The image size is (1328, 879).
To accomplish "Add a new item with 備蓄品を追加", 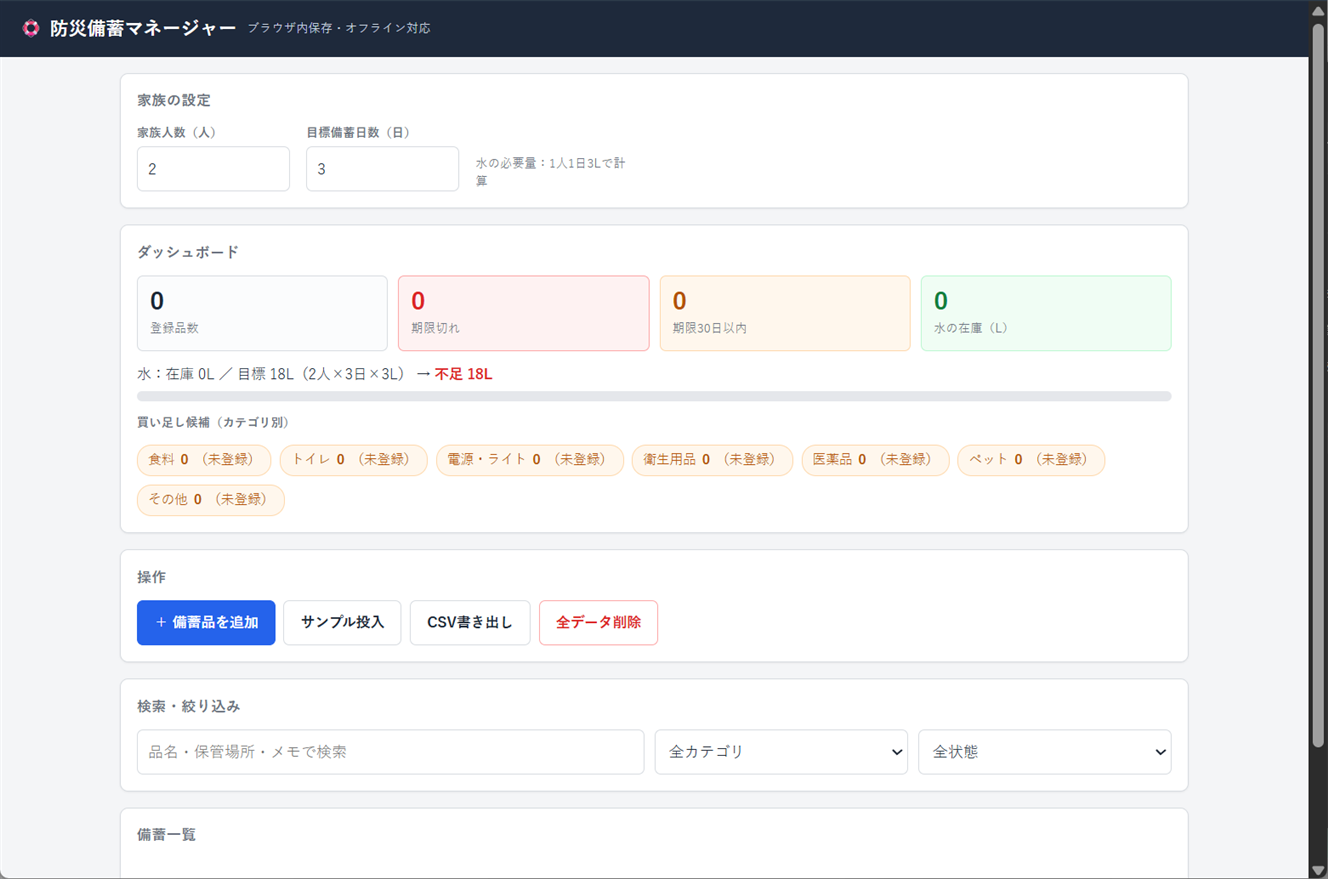I will pyautogui.click(x=206, y=622).
